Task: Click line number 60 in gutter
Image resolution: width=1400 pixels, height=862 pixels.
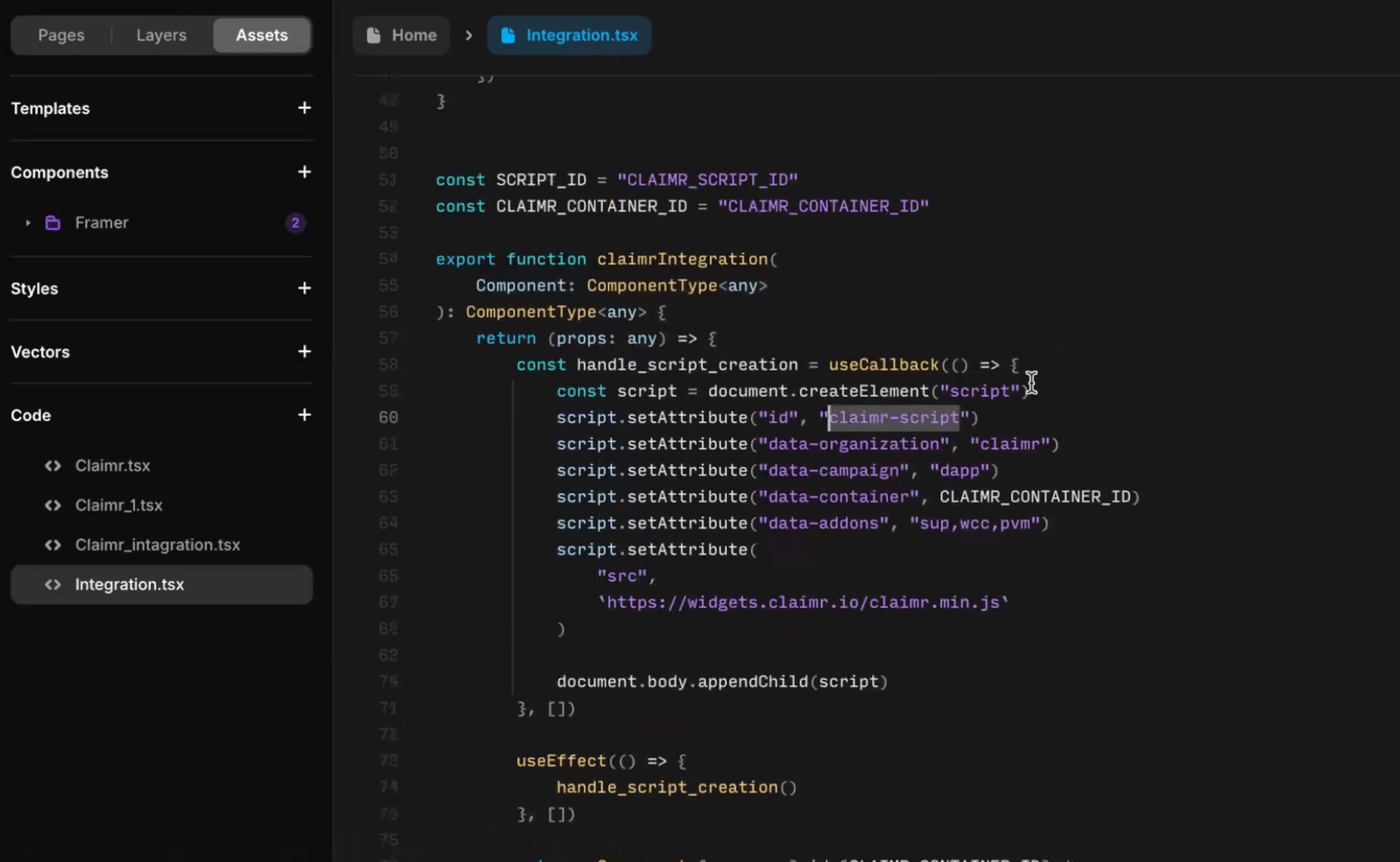Action: point(388,417)
